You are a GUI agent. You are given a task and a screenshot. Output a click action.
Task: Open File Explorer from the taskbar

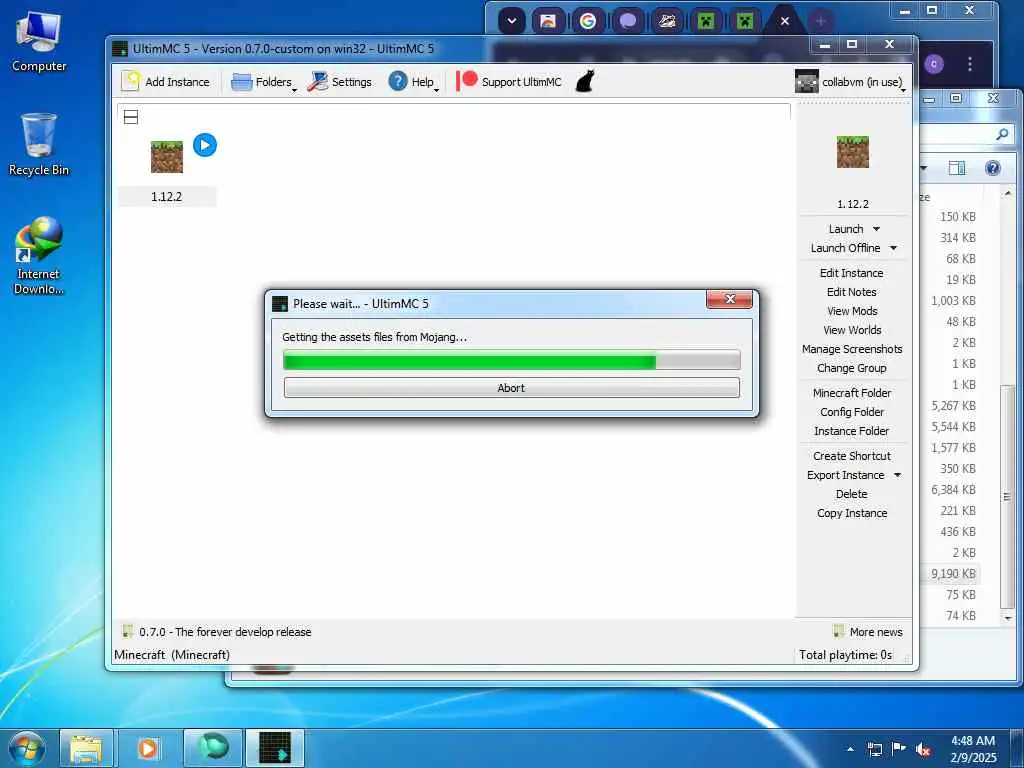click(x=86, y=748)
